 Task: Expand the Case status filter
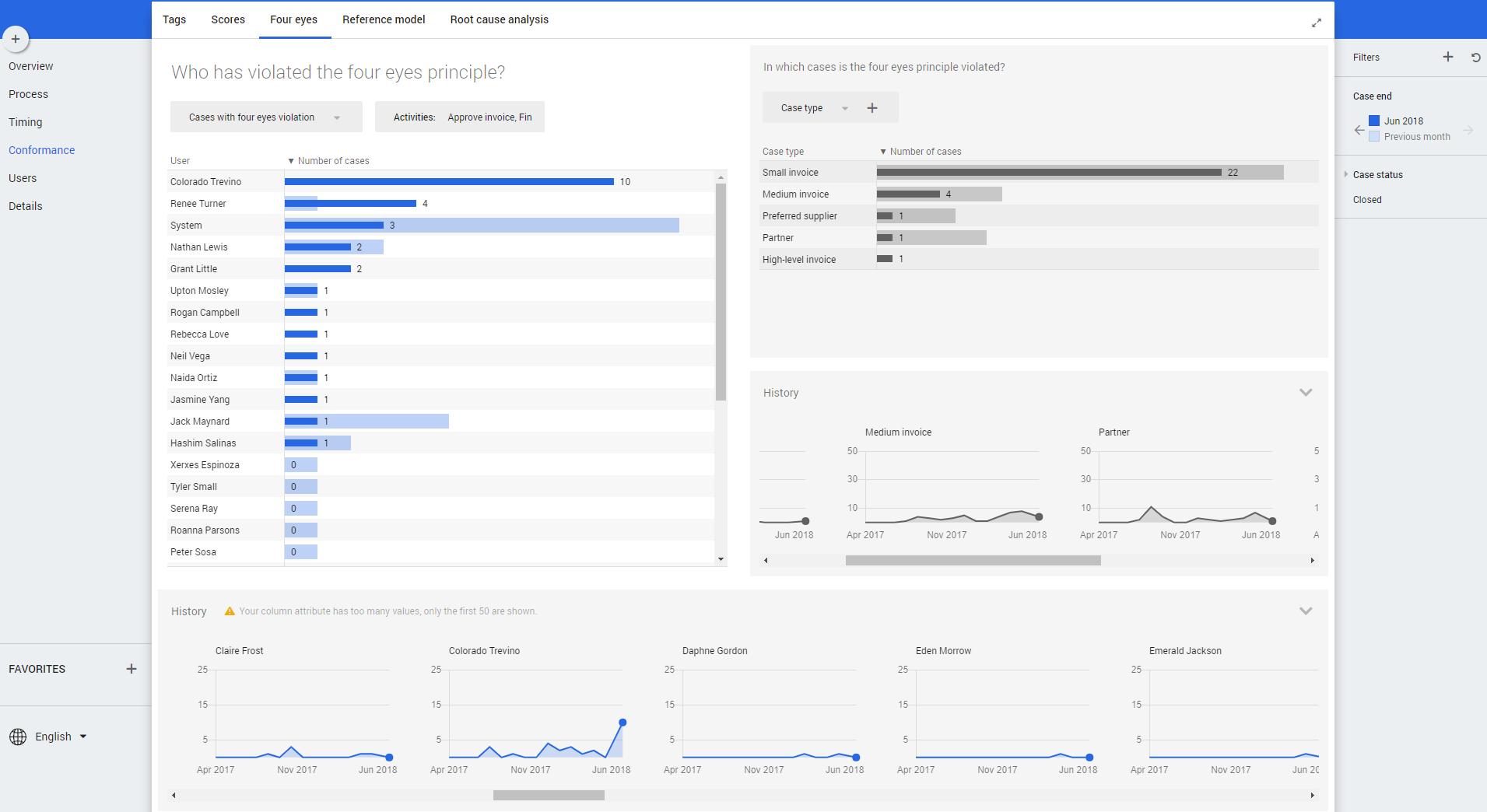pyautogui.click(x=1346, y=175)
